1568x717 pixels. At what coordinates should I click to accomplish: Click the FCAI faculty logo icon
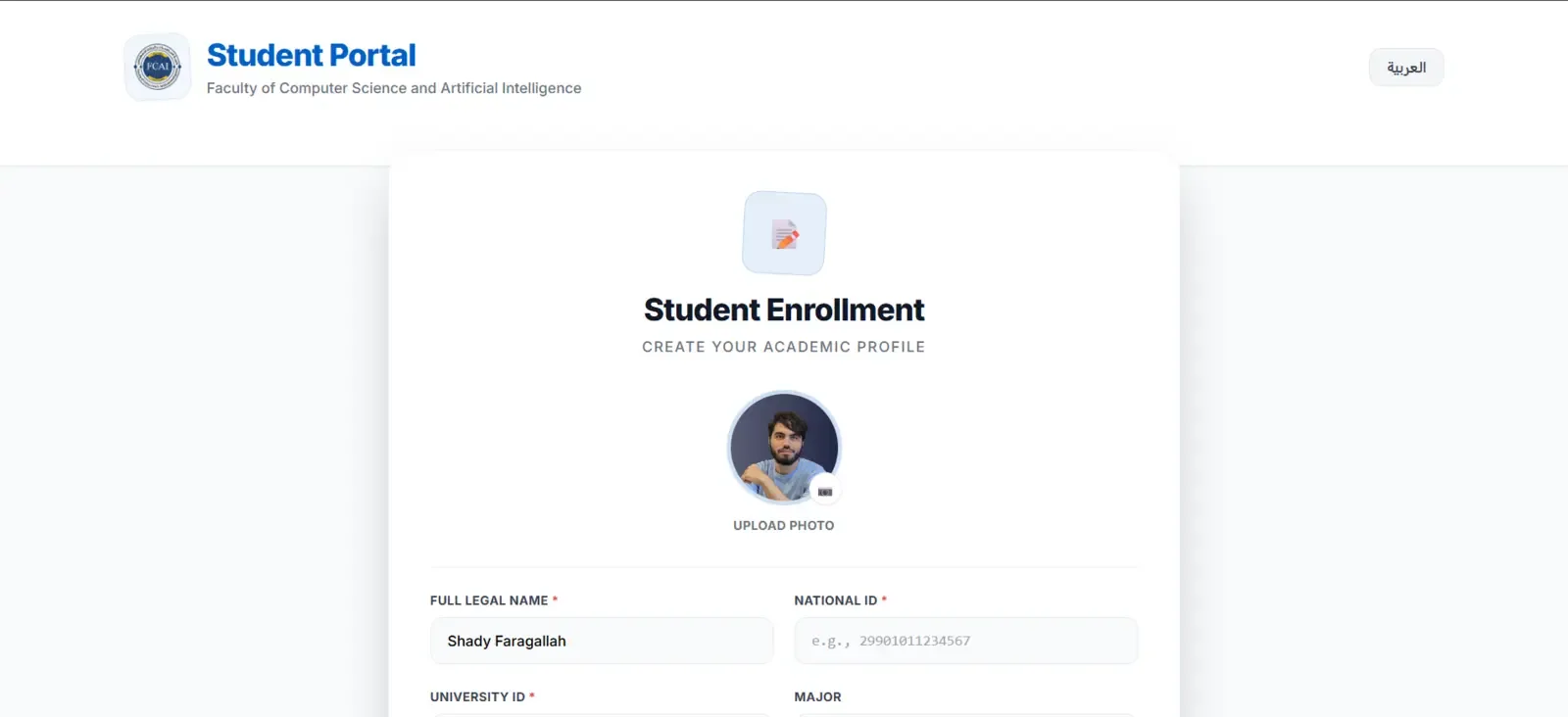click(158, 67)
